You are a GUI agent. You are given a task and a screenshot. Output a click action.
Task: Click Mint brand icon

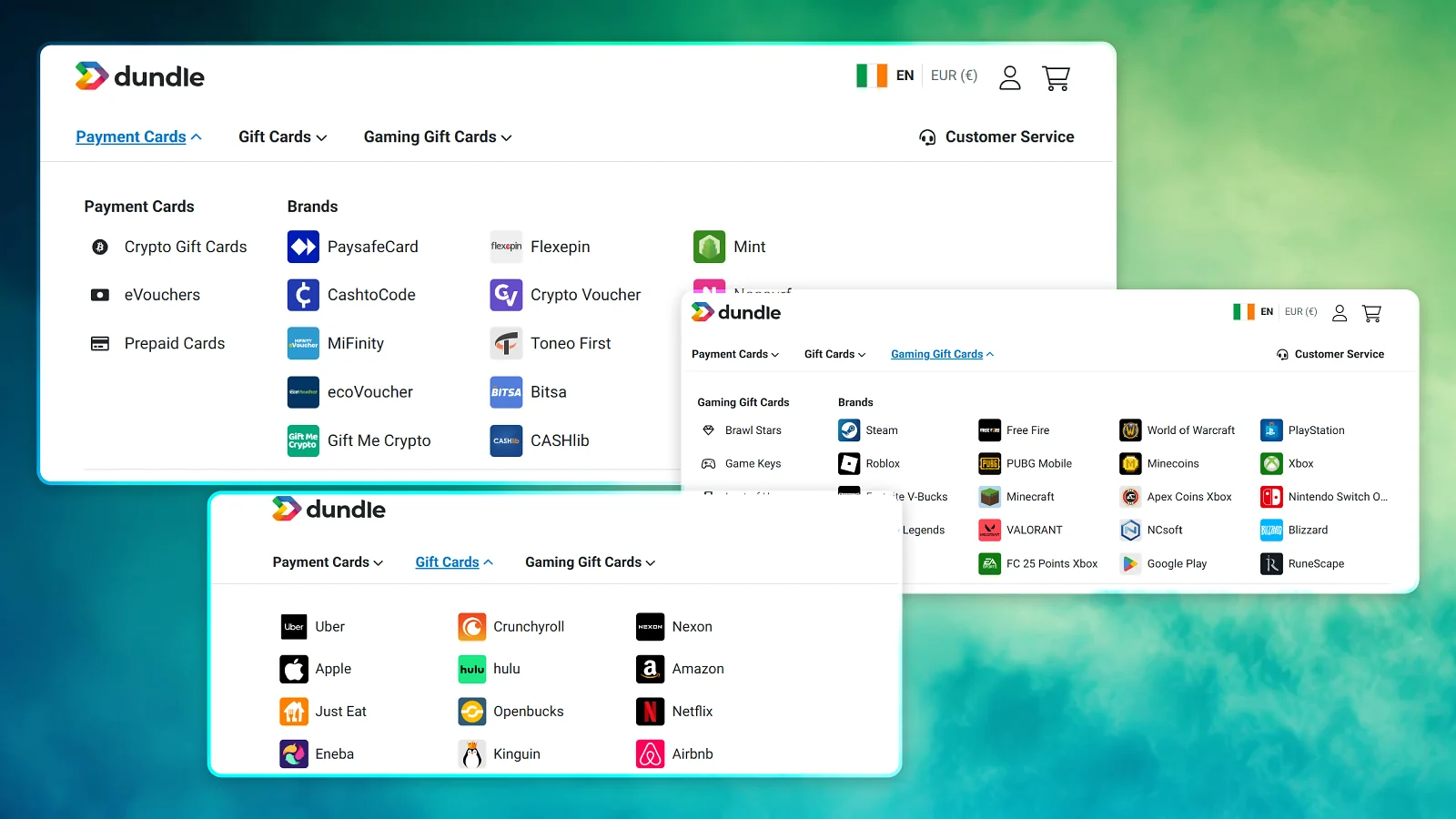[x=709, y=247]
